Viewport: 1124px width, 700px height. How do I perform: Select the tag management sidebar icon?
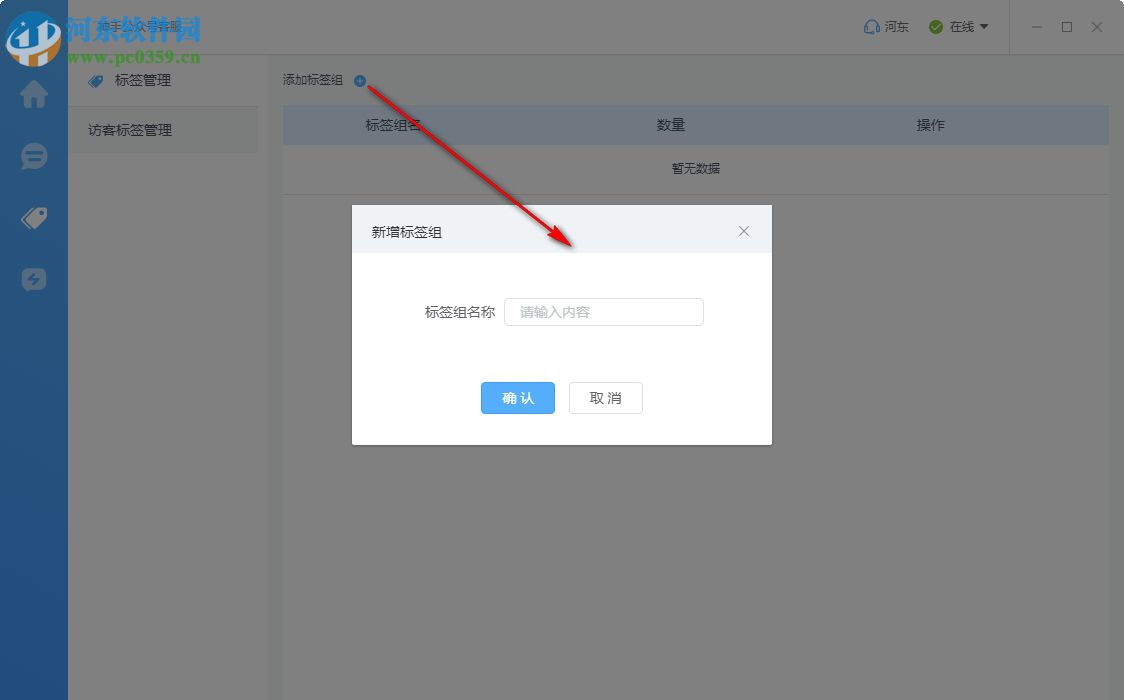[34, 217]
